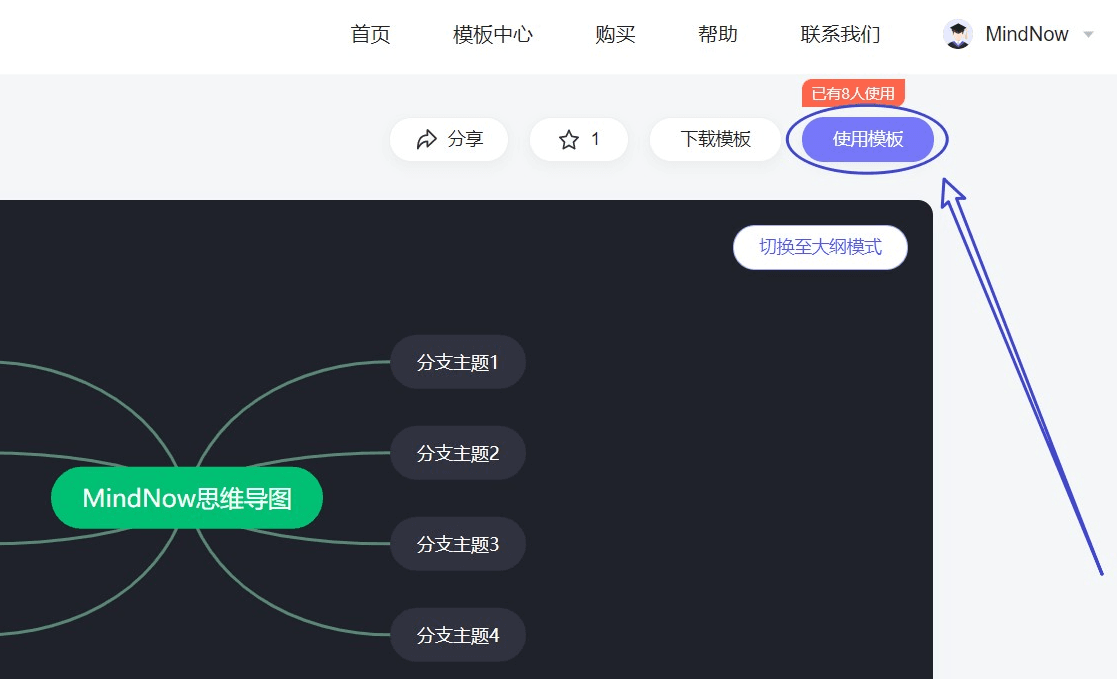The image size is (1117, 679).
Task: Click the 已有8人使用 badge
Action: pyautogui.click(x=853, y=93)
